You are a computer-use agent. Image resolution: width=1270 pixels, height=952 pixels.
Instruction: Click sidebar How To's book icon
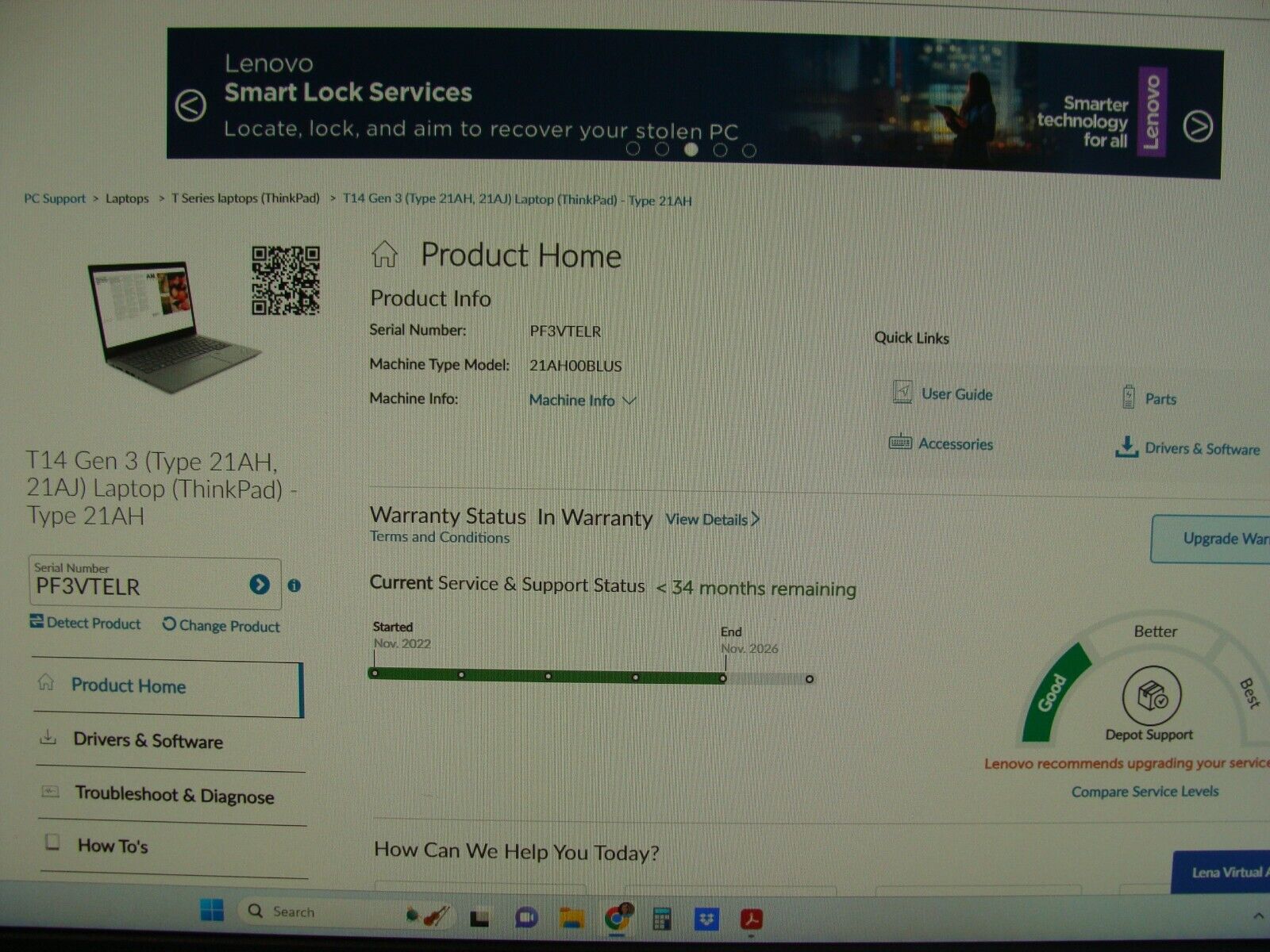click(52, 843)
